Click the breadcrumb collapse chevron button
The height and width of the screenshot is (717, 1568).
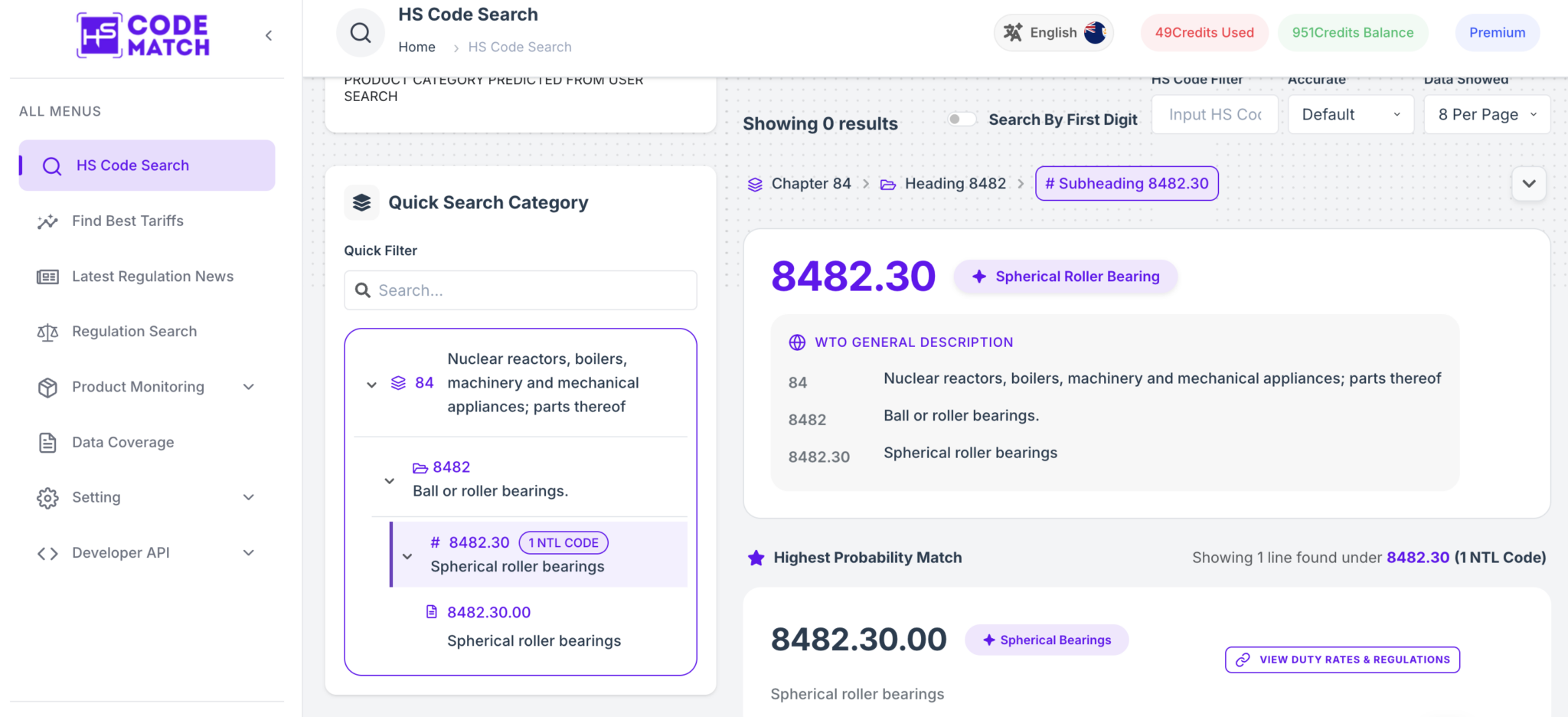pyautogui.click(x=1529, y=184)
